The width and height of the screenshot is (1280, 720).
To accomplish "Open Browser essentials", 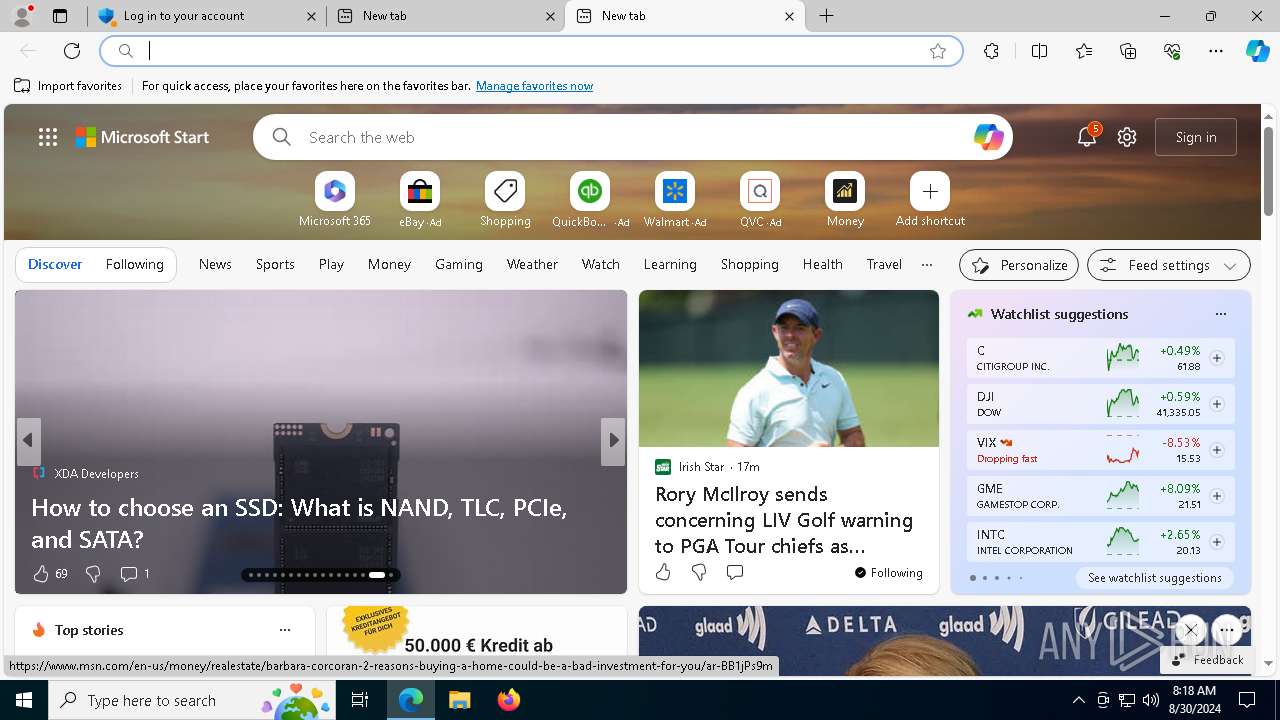I will (1172, 51).
